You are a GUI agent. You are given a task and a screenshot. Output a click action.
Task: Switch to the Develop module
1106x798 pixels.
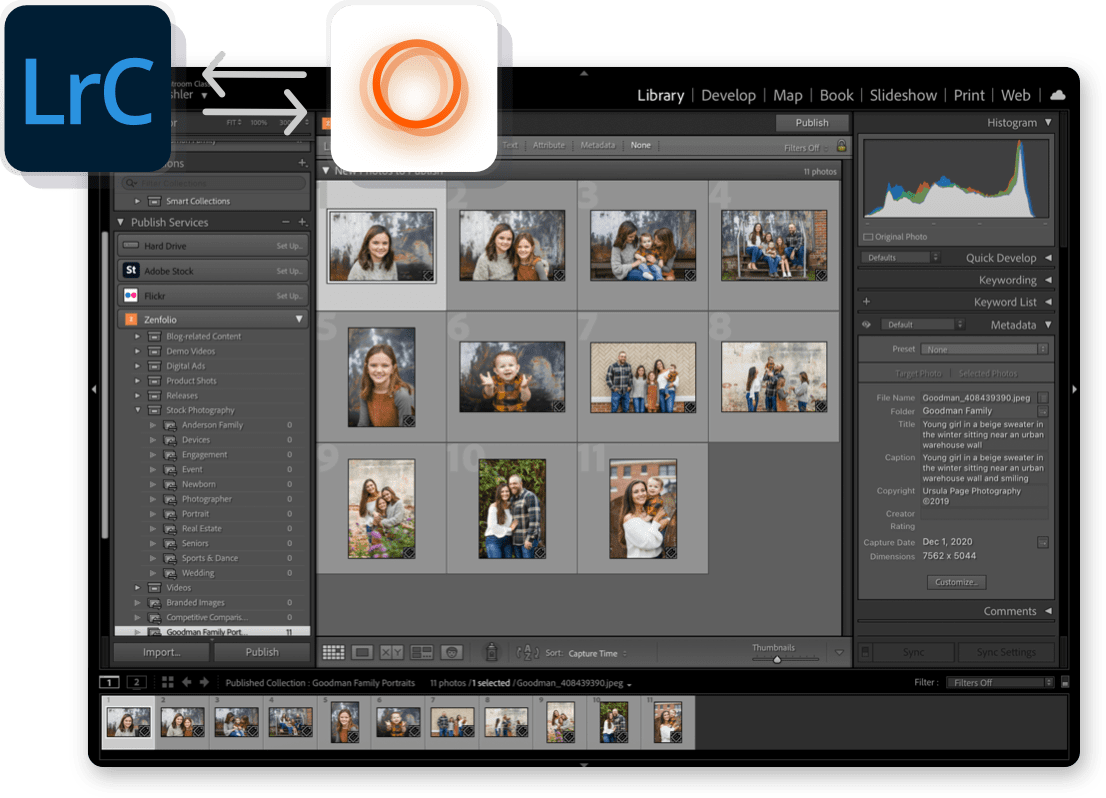tap(728, 95)
